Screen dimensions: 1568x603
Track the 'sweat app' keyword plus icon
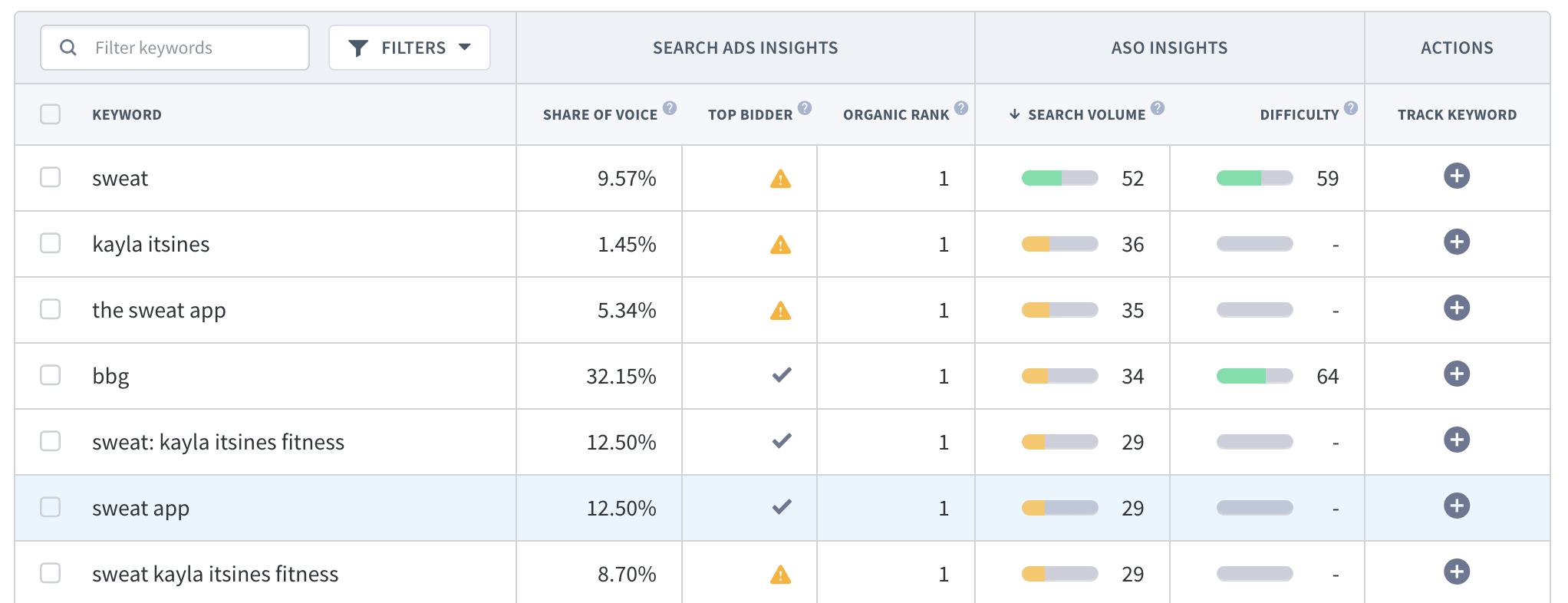(1456, 506)
